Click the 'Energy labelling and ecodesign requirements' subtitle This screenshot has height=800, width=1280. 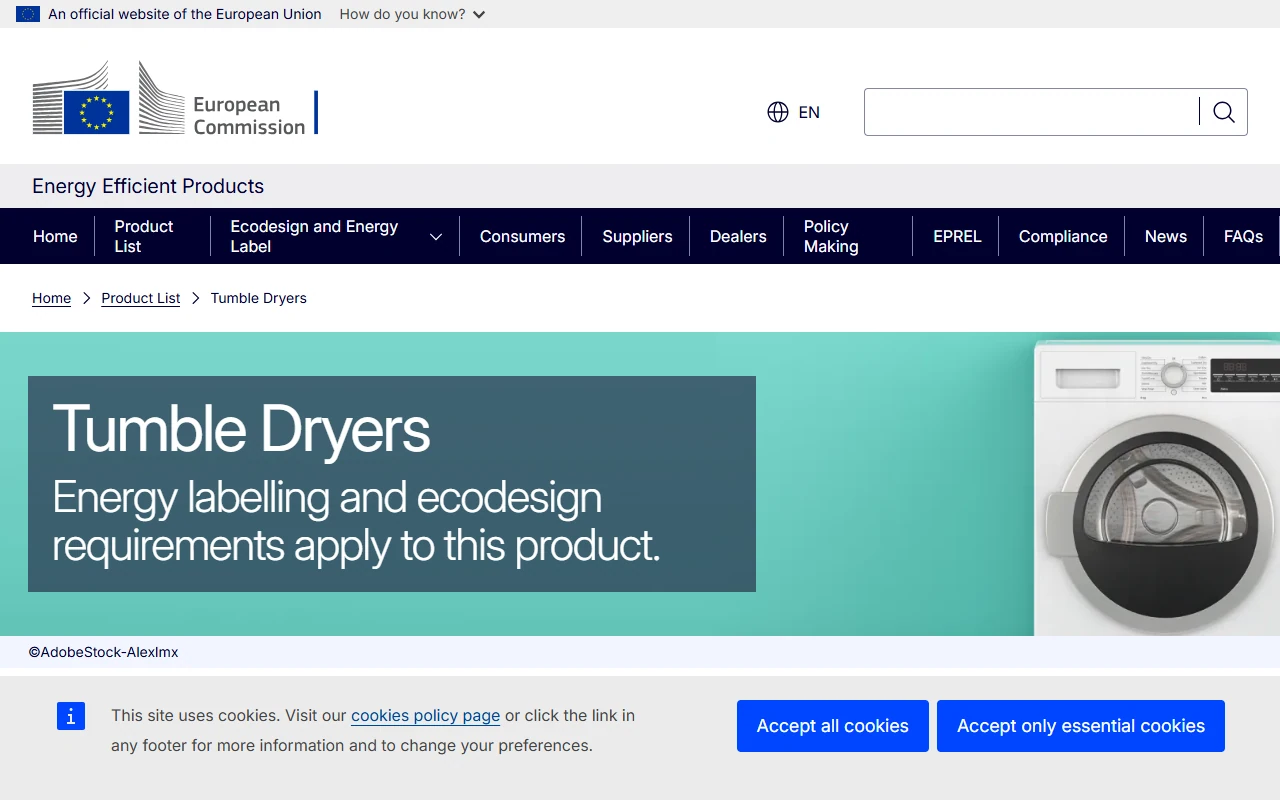click(x=356, y=521)
